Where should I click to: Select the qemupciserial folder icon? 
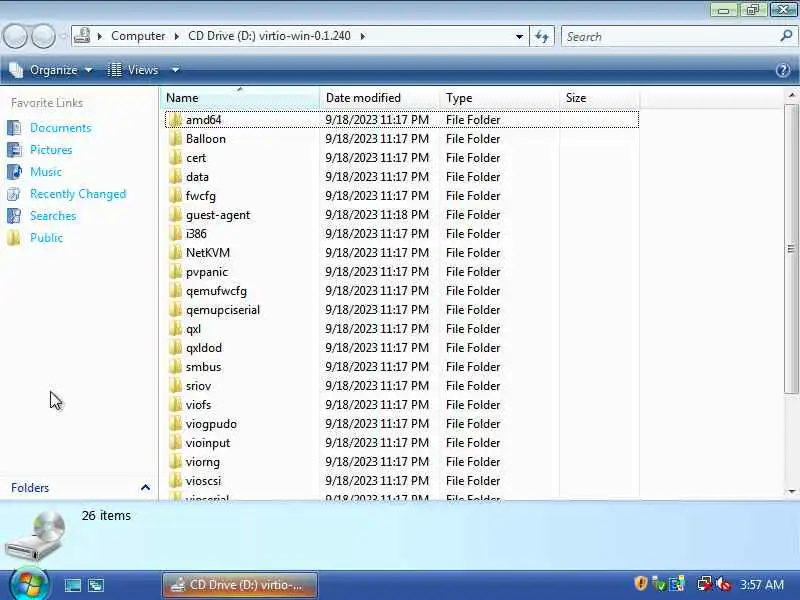(175, 310)
